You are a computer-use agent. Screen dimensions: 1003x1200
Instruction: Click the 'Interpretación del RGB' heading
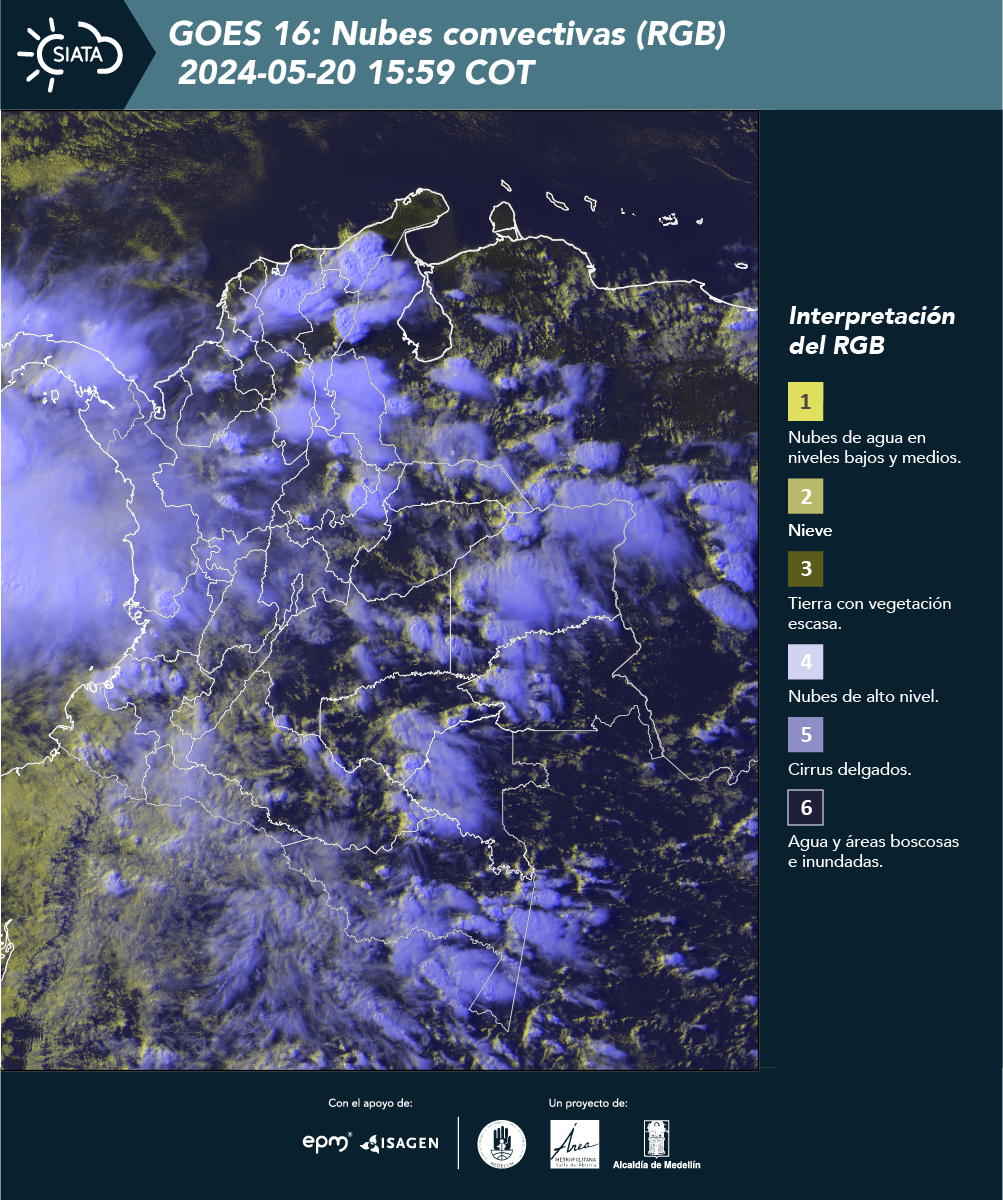click(872, 331)
